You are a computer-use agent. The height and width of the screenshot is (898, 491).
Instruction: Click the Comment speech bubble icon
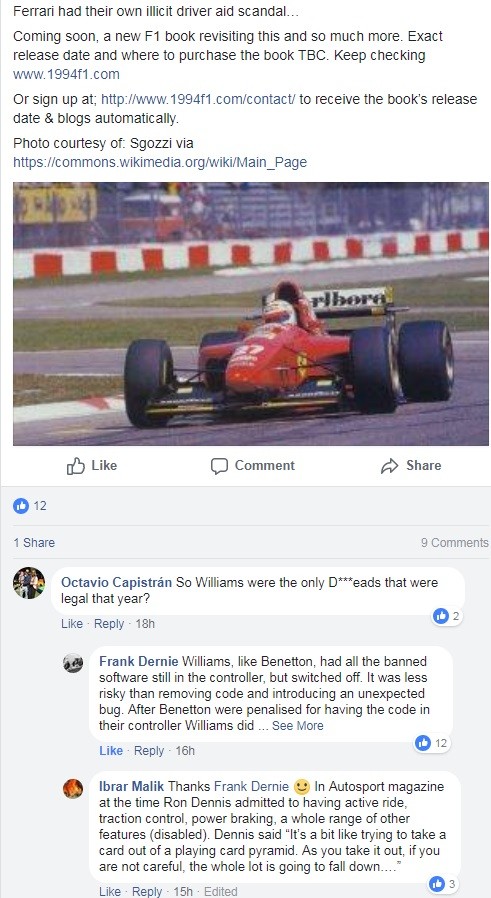click(219, 466)
